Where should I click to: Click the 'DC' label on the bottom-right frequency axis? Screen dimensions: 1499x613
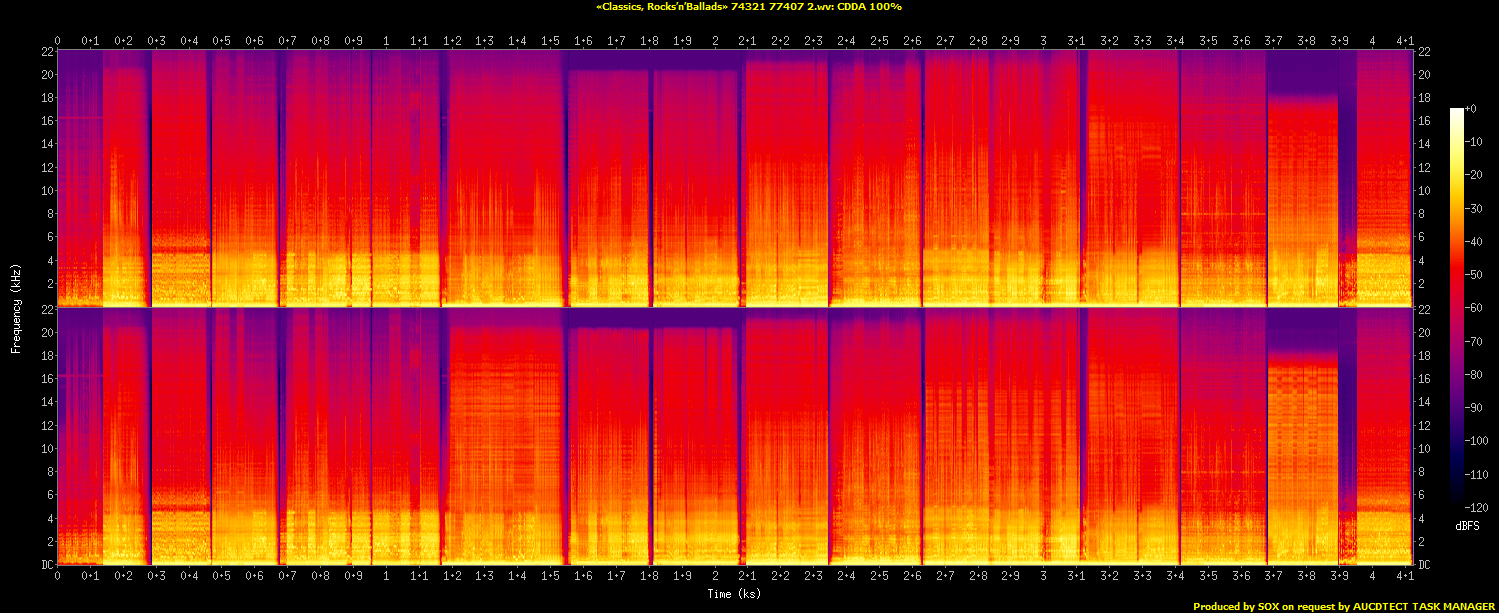point(1424,565)
